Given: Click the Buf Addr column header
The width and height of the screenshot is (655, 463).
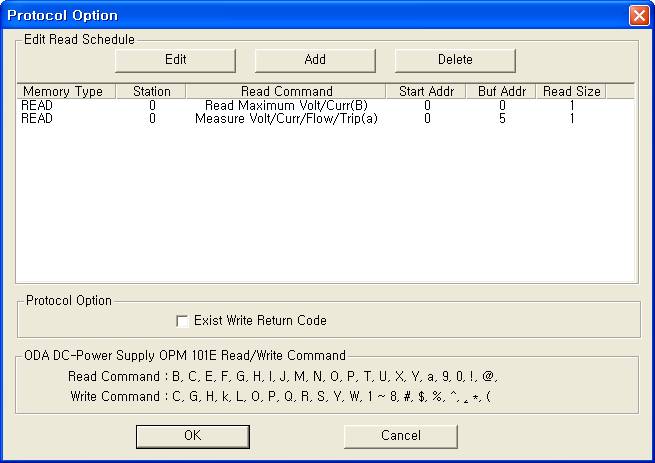Looking at the screenshot, I should coord(501,91).
